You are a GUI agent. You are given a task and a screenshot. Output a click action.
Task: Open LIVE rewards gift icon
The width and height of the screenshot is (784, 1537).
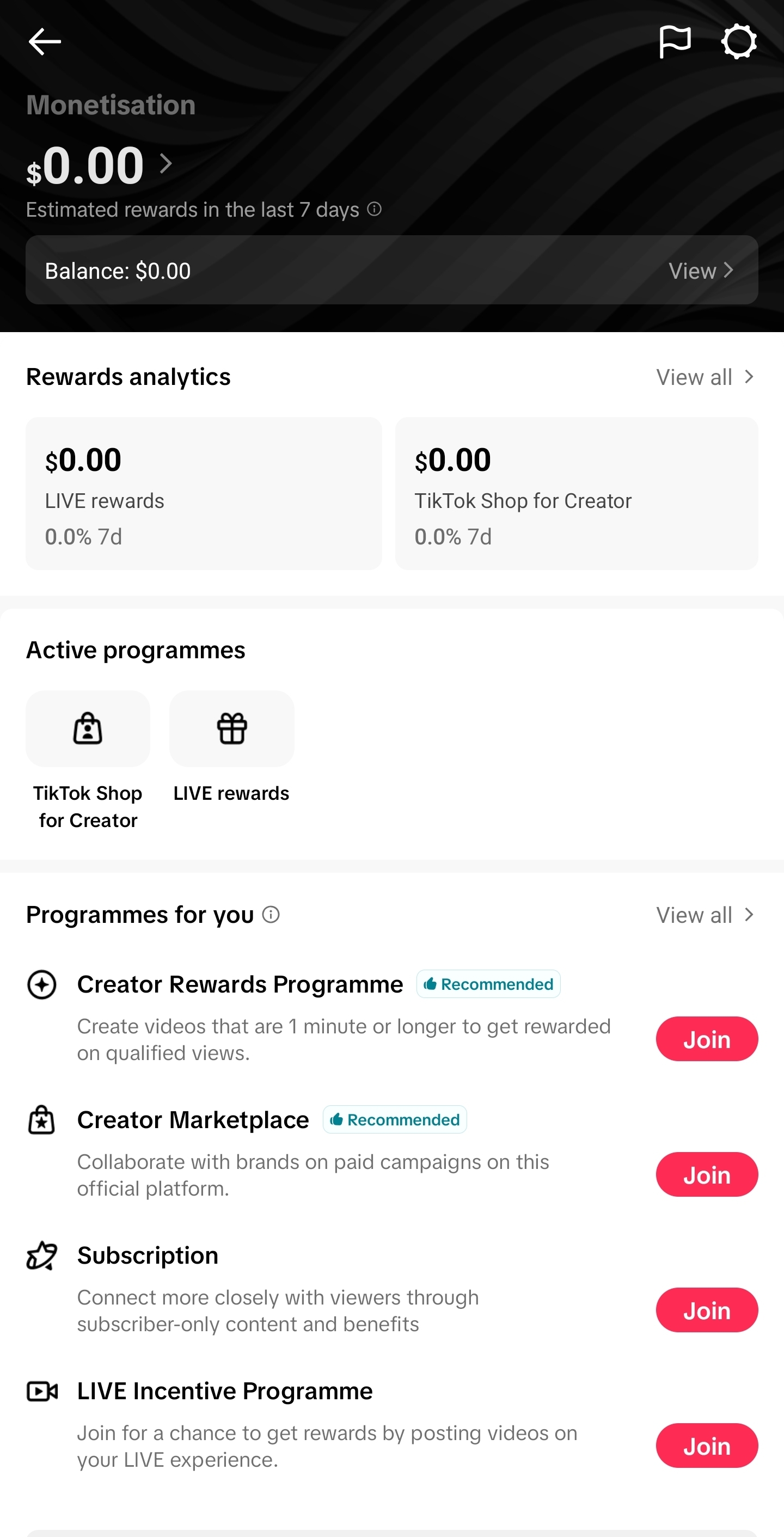click(231, 728)
